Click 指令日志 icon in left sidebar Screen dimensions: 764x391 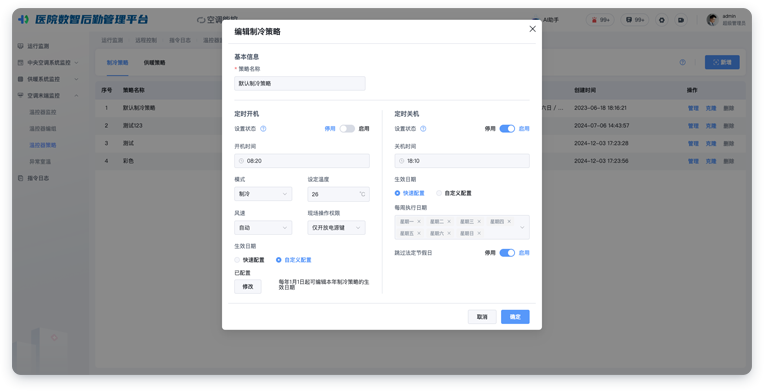(x=20, y=178)
